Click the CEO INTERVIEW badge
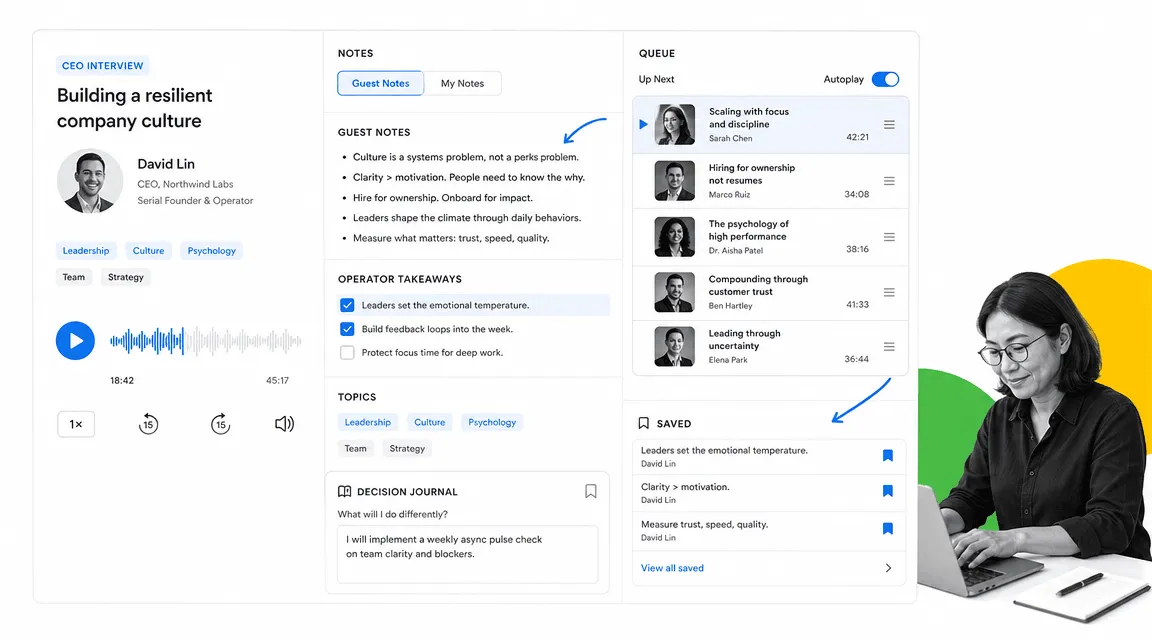Viewport: 1152px width, 640px height. tap(103, 65)
